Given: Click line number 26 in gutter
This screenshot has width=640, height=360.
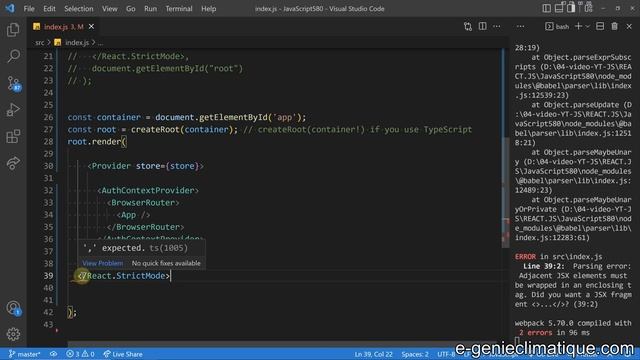Looking at the screenshot, I should point(48,117).
